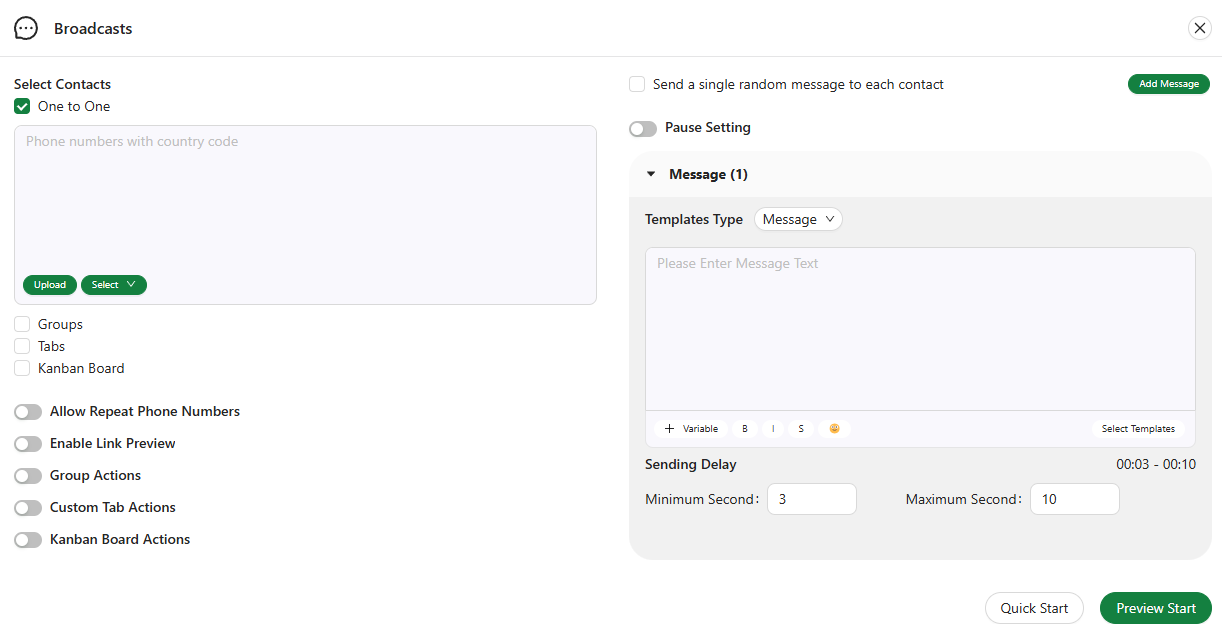Collapse the Message (1) section

coord(651,174)
